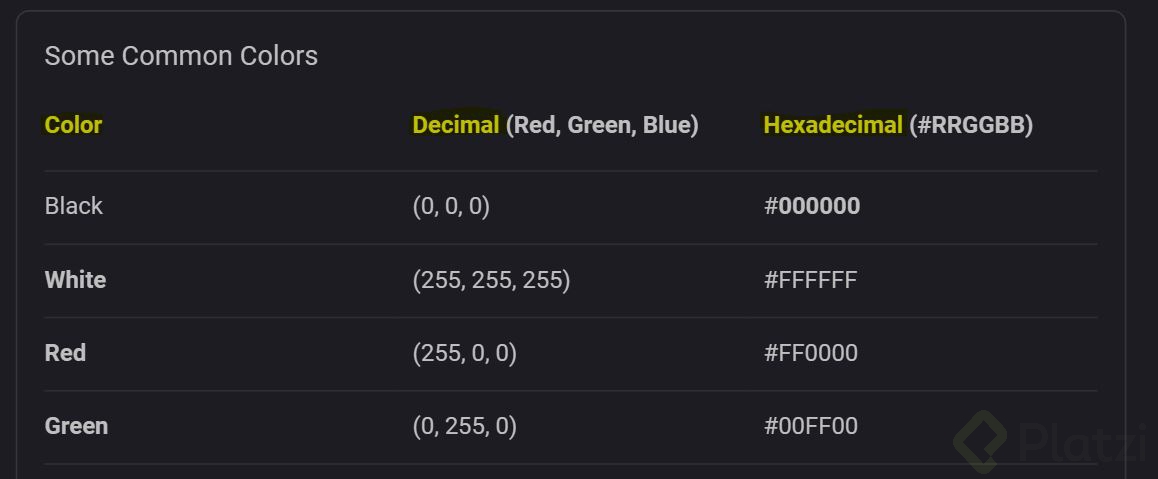Image resolution: width=1158 pixels, height=479 pixels.
Task: Select the Green row label
Action: 76,426
